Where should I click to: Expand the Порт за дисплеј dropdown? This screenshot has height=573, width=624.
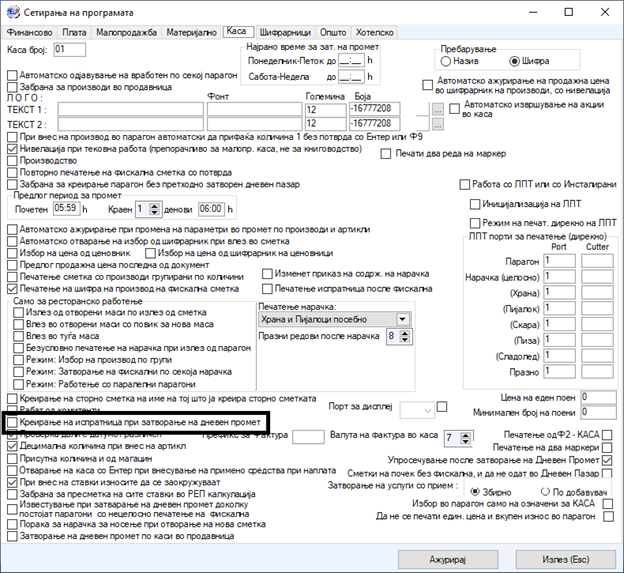(428, 411)
